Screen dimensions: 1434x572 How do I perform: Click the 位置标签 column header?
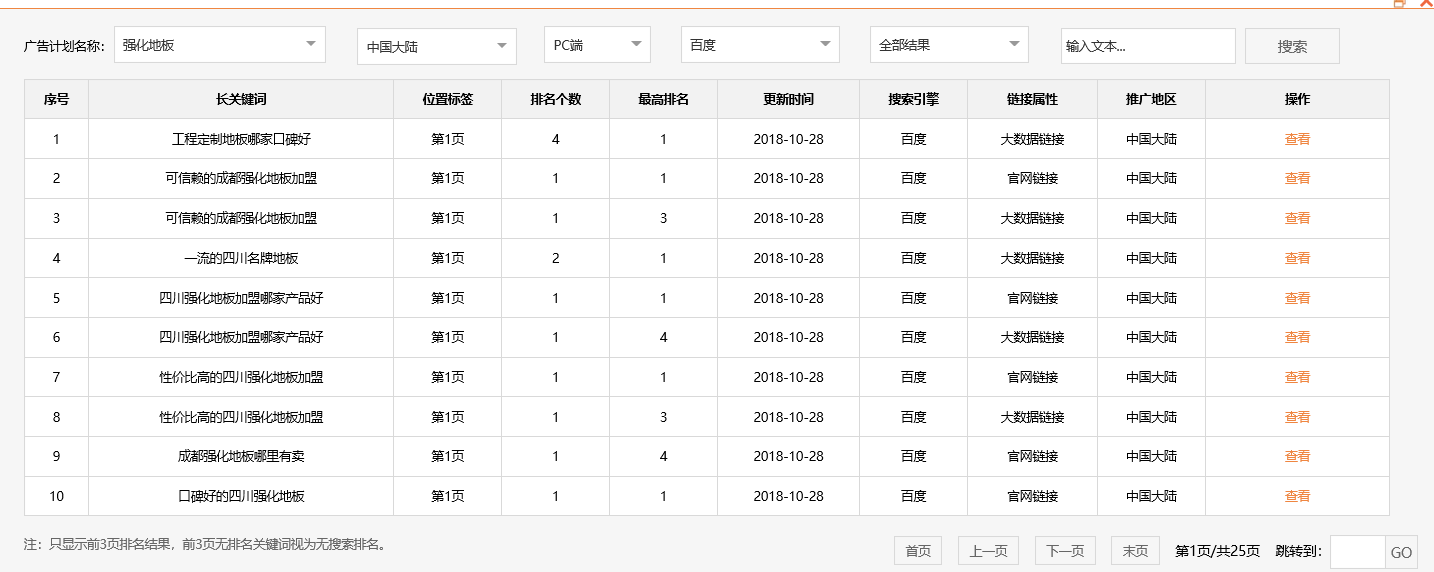pyautogui.click(x=447, y=99)
